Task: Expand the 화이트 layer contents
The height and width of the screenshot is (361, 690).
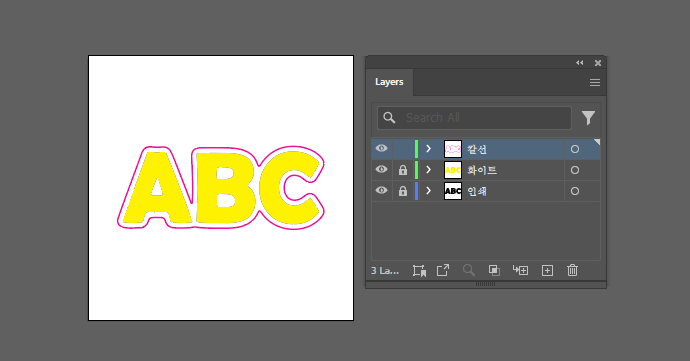Action: tap(429, 170)
